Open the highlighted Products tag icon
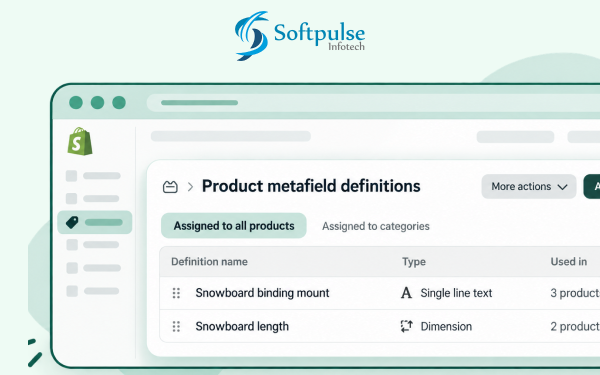 click(x=72, y=222)
